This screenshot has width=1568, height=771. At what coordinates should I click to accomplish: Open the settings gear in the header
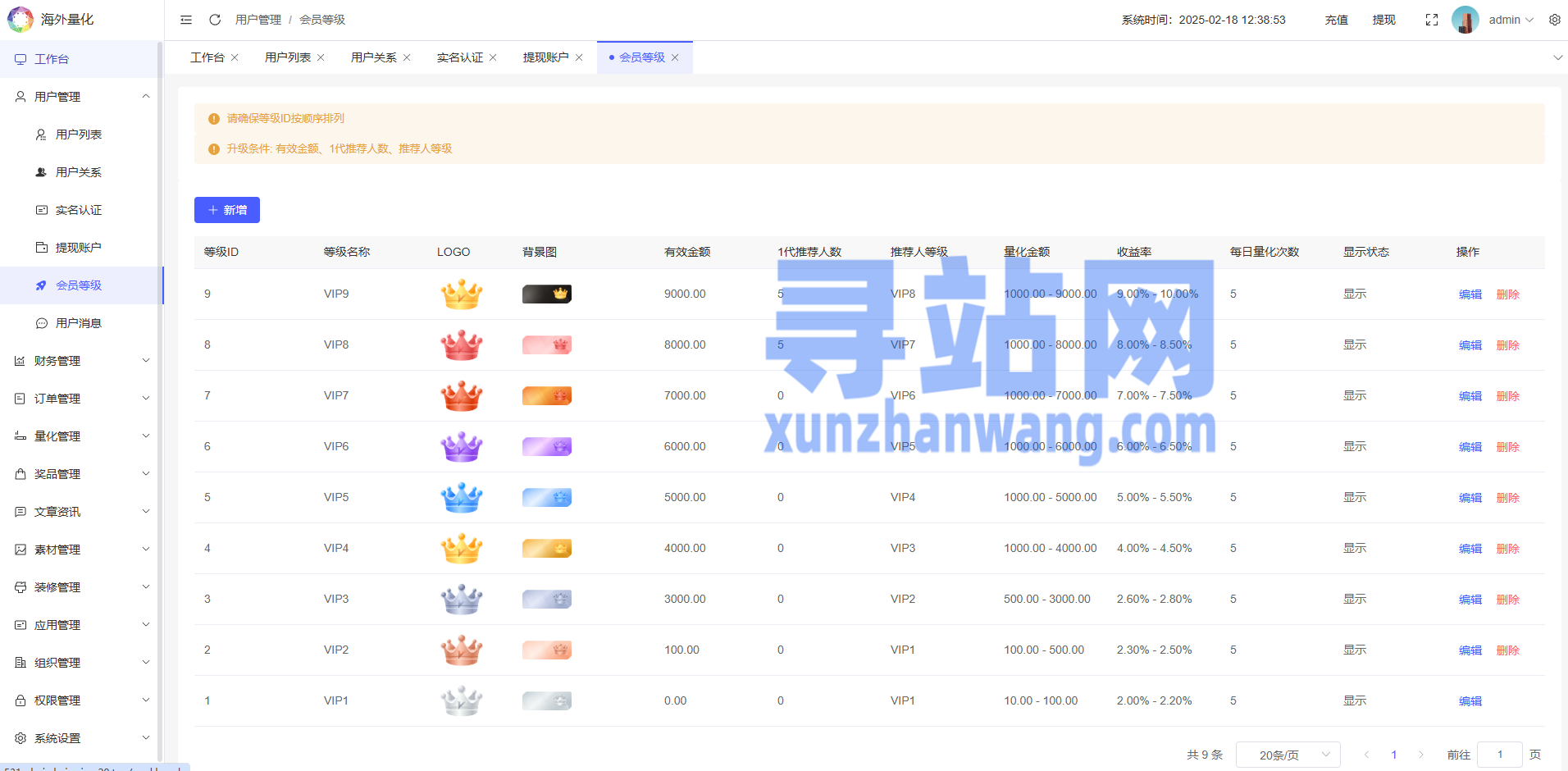click(1555, 20)
